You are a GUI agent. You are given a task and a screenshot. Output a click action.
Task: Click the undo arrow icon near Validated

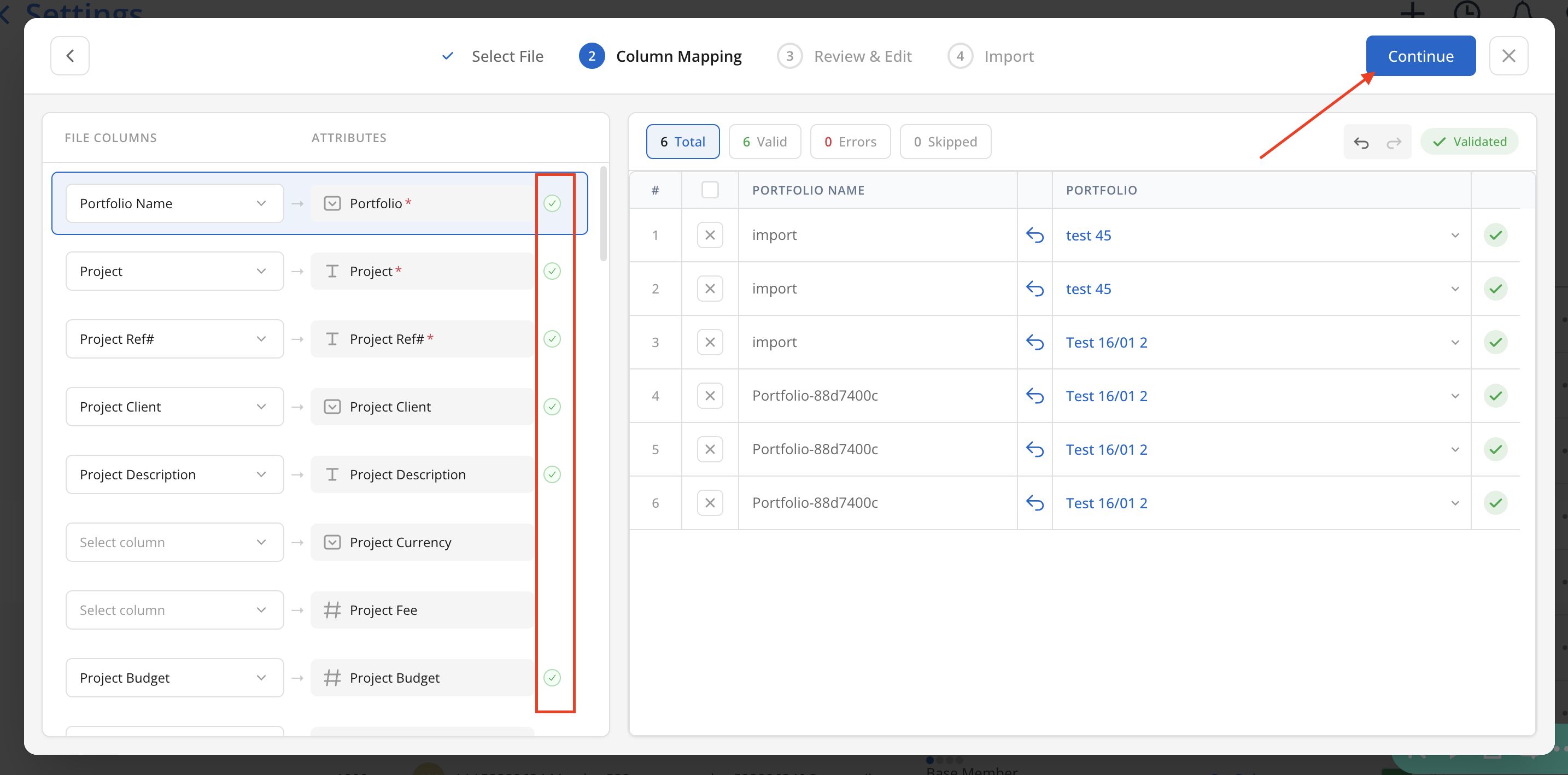(x=1361, y=142)
